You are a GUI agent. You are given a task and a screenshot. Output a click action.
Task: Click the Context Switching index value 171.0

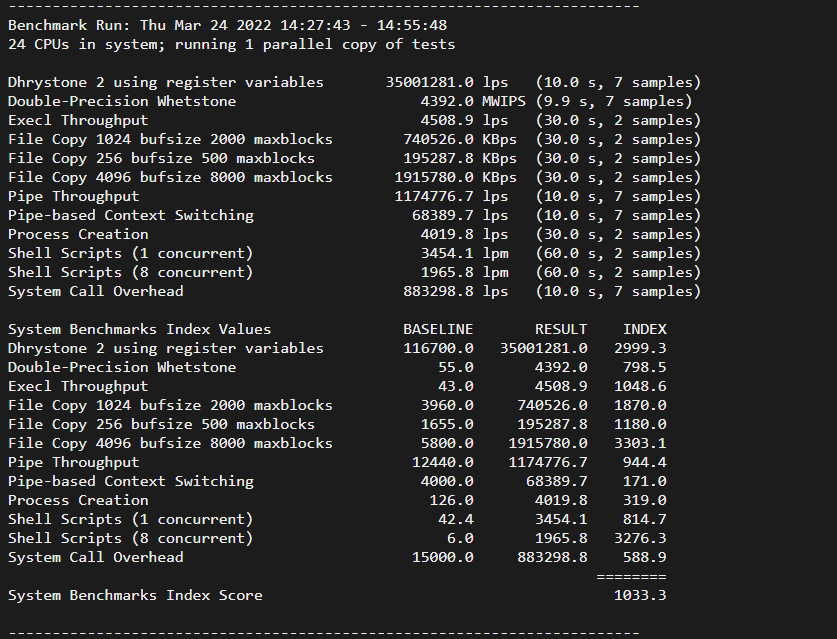point(645,481)
